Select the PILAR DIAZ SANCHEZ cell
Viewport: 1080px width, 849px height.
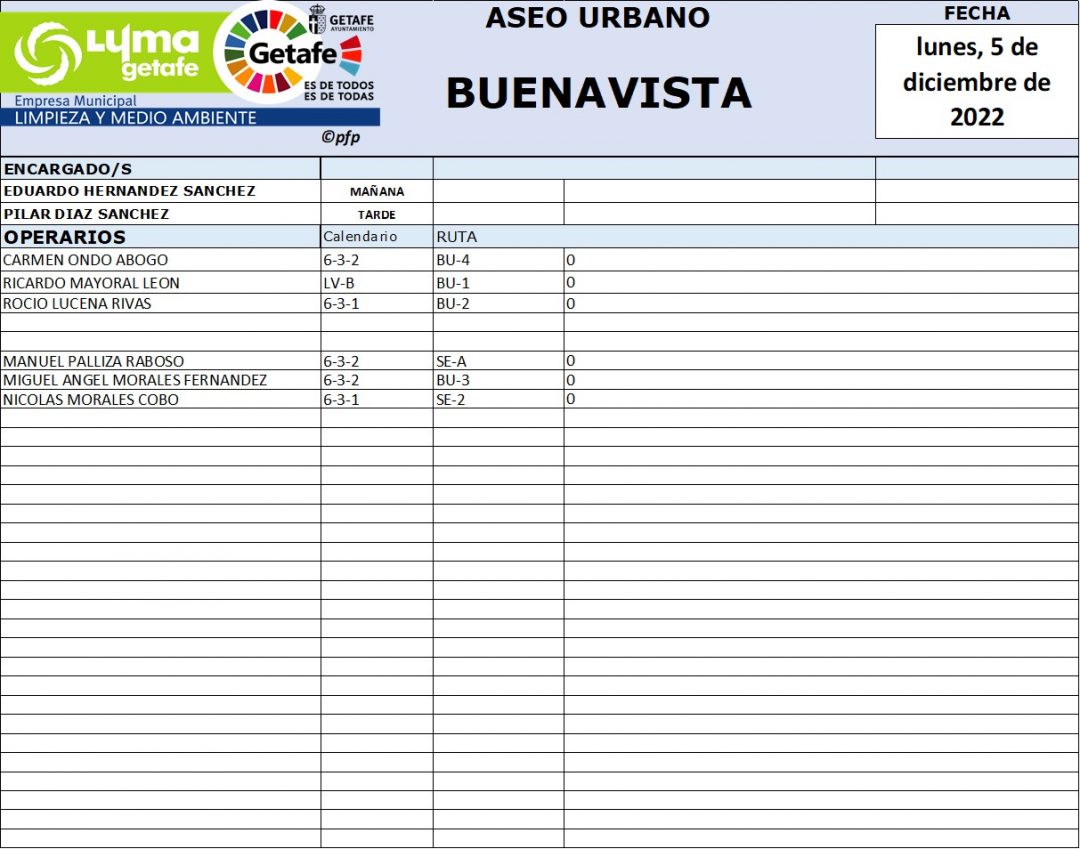tap(87, 214)
